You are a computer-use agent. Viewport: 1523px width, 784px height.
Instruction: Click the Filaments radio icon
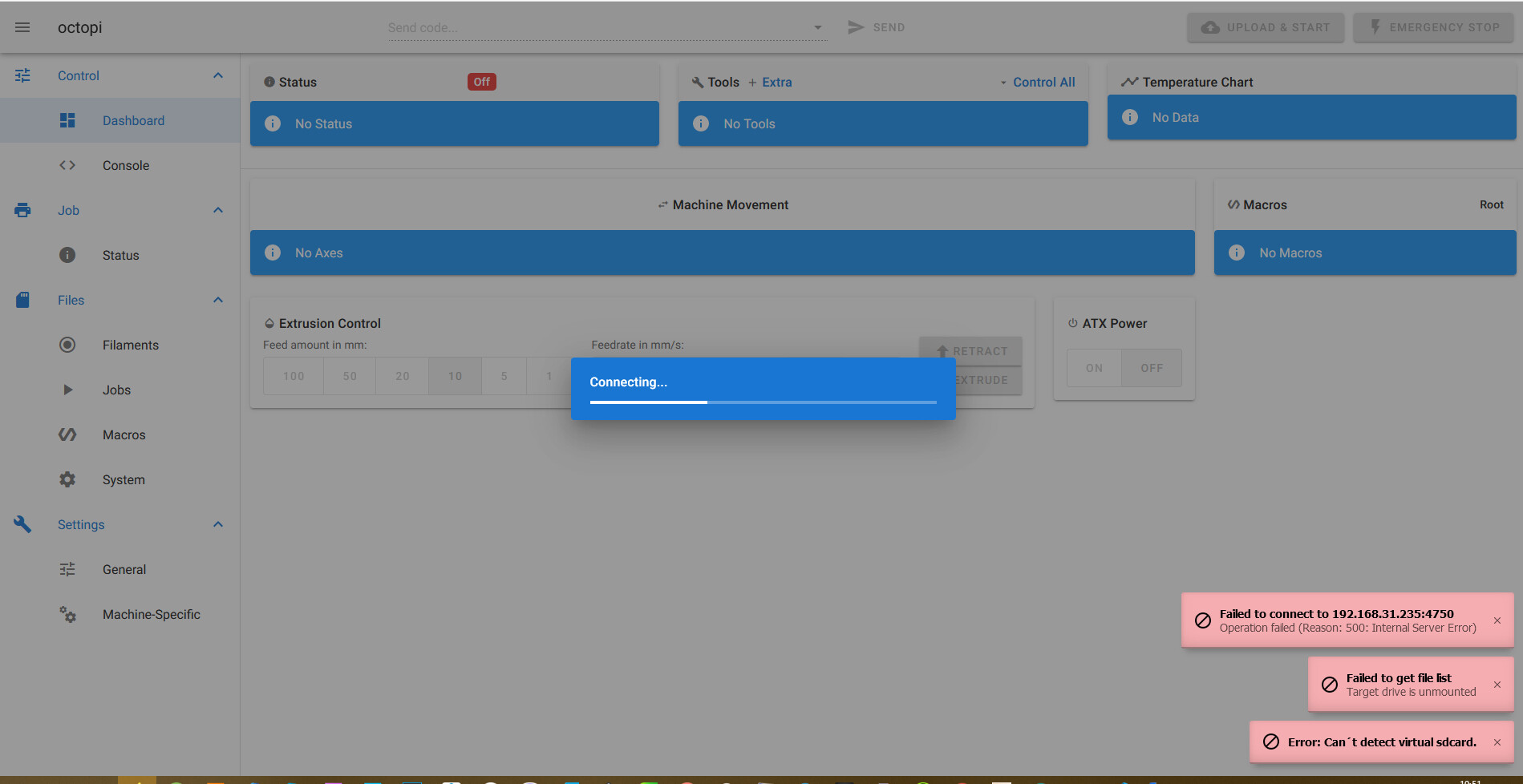[x=67, y=345]
